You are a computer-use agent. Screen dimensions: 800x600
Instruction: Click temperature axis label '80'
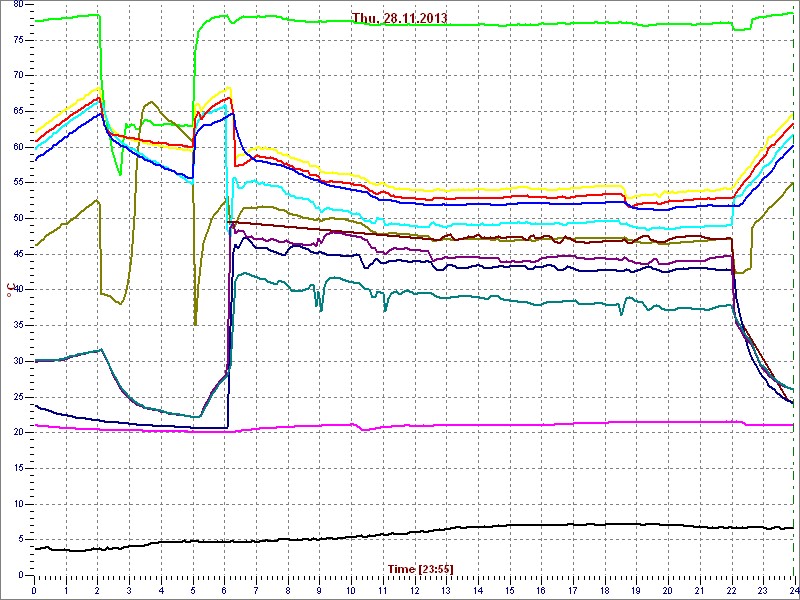click(18, 5)
